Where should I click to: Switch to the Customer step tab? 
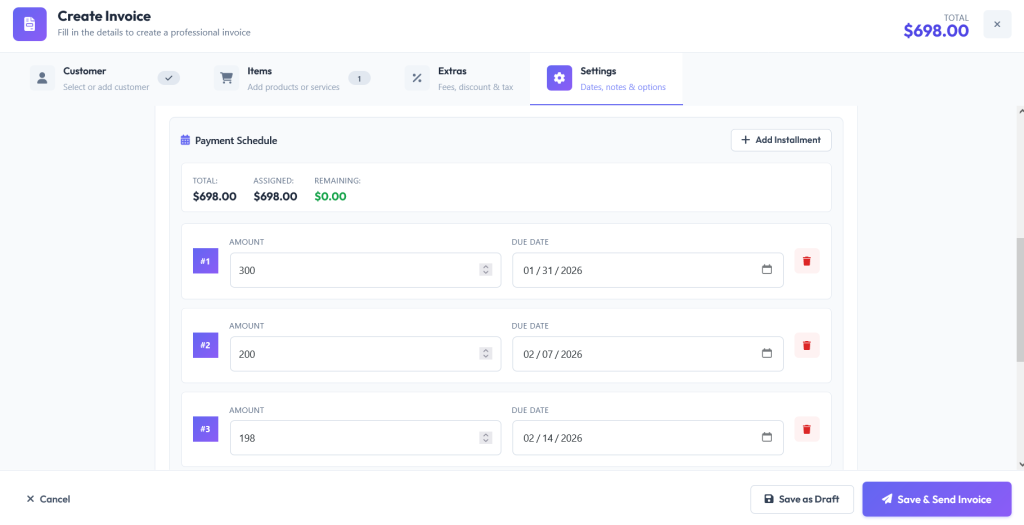[x=104, y=78]
